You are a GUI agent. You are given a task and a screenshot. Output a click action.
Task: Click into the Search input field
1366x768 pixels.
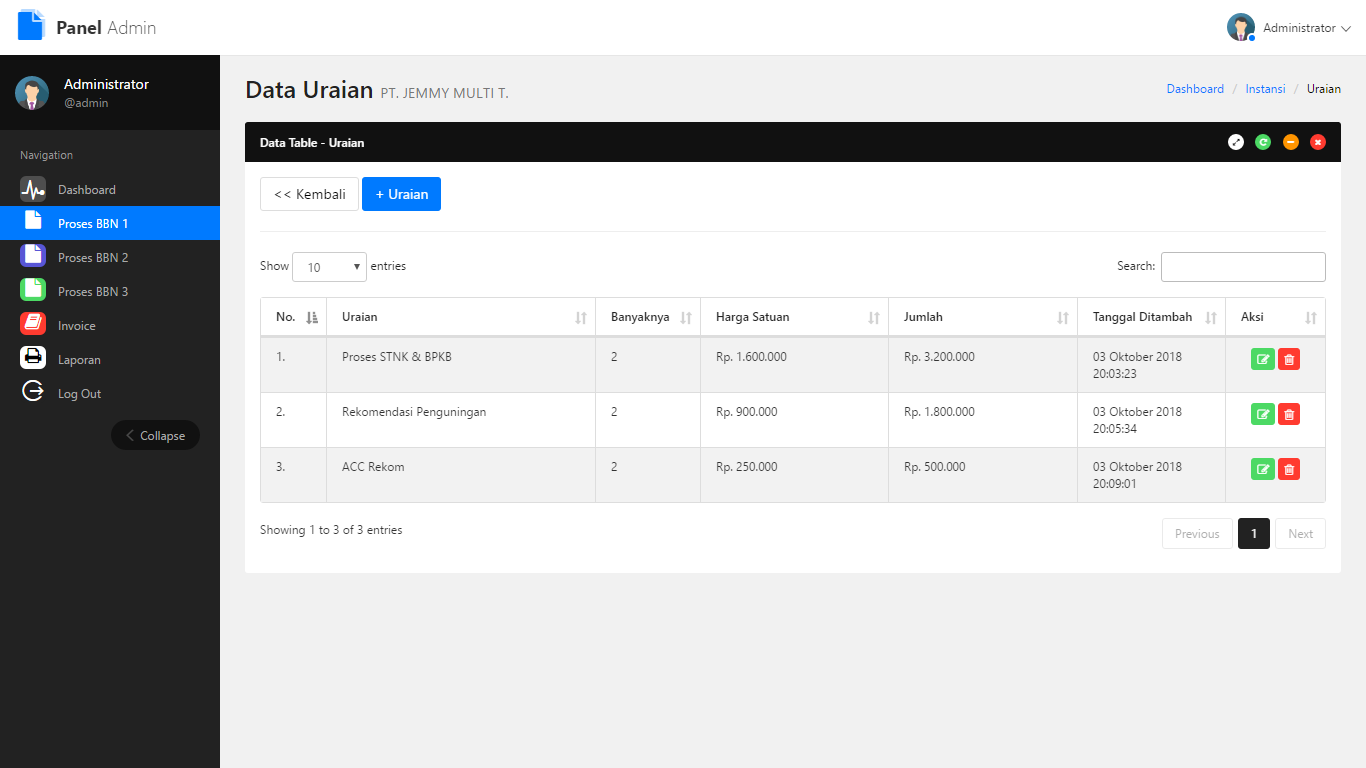pyautogui.click(x=1243, y=267)
